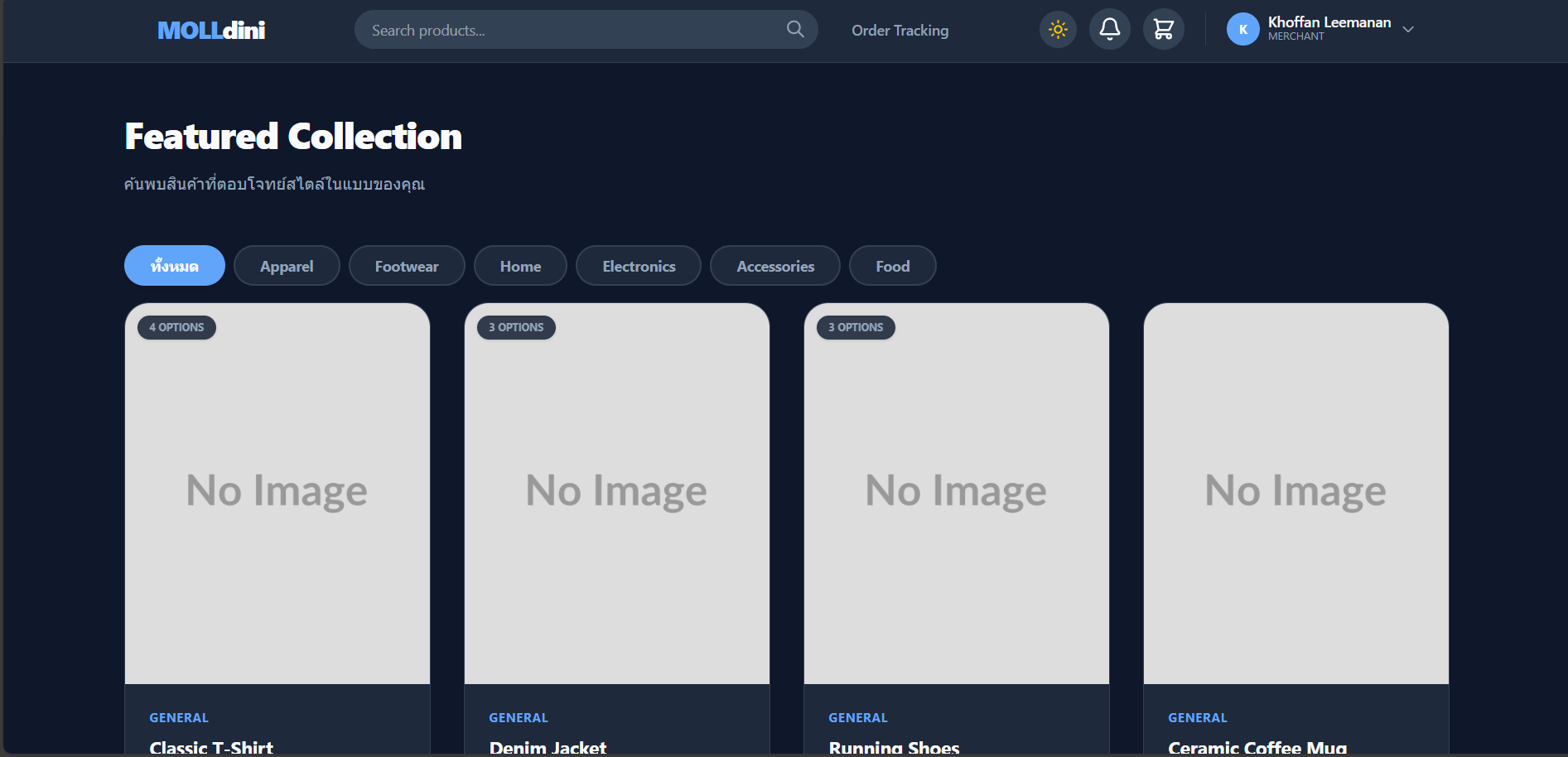Screen dimensions: 1568x757
Task: View the Running Shoes product card
Action: pyautogui.click(x=957, y=493)
